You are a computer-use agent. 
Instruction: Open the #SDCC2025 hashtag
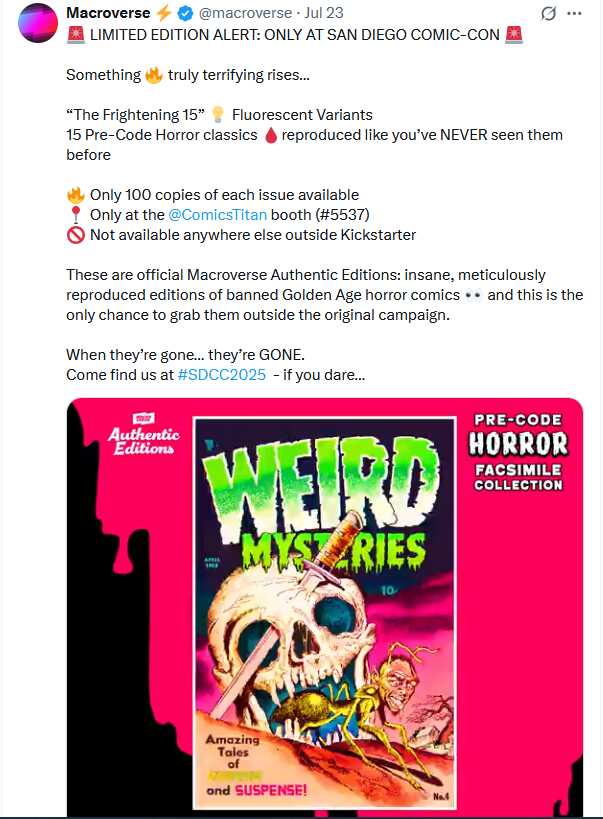222,375
